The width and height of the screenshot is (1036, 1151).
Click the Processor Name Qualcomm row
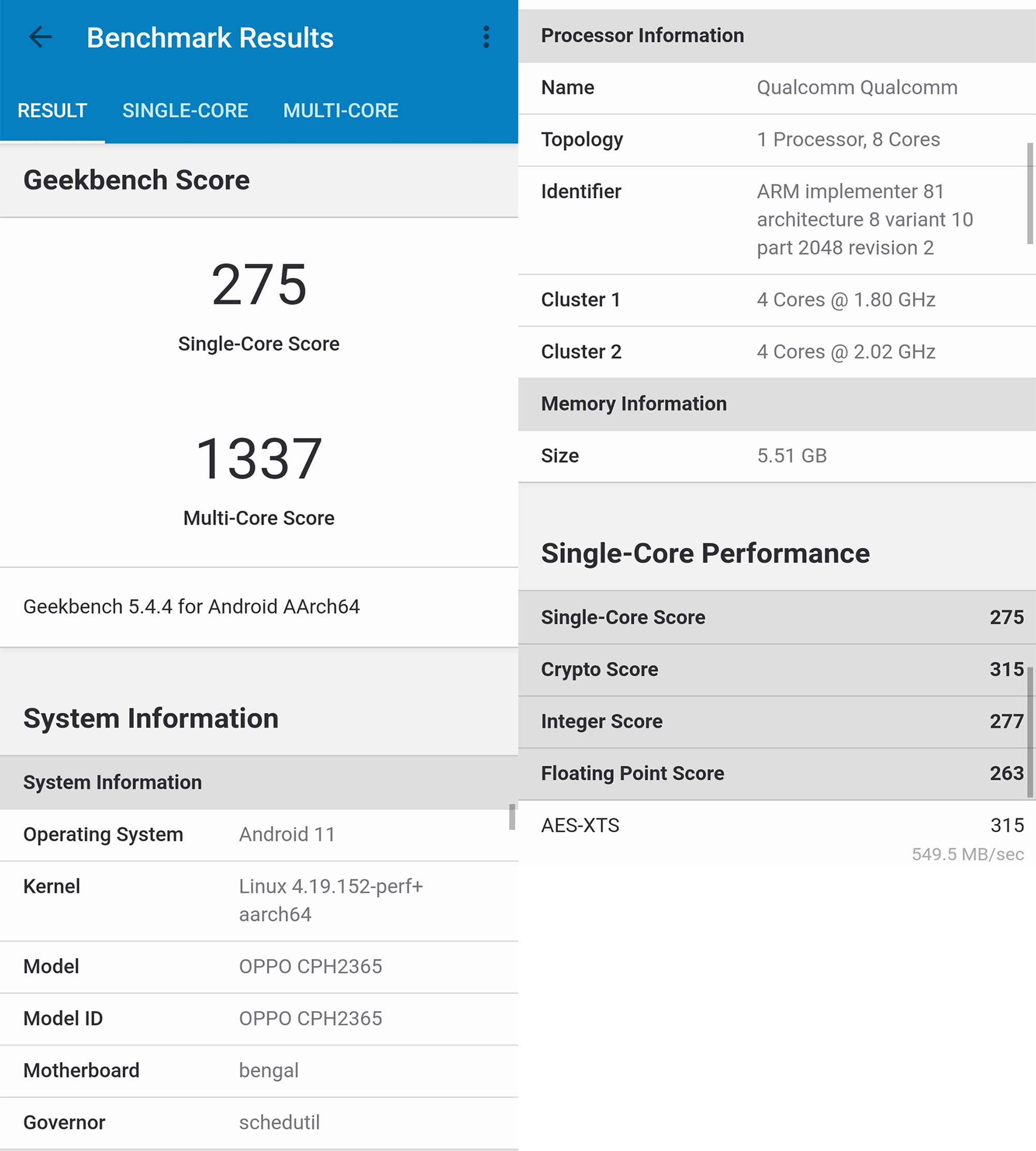pos(776,87)
